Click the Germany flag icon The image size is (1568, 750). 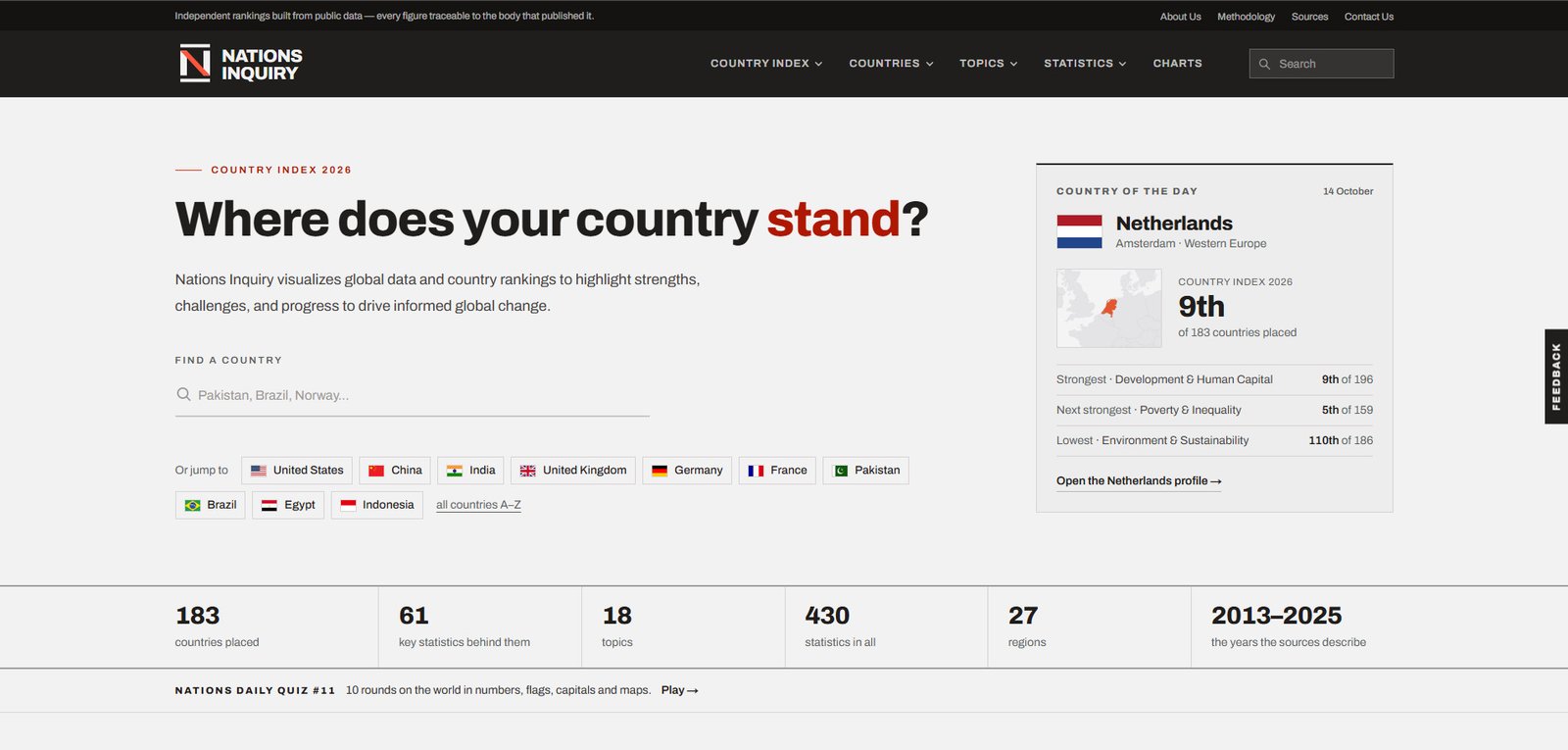tap(660, 471)
